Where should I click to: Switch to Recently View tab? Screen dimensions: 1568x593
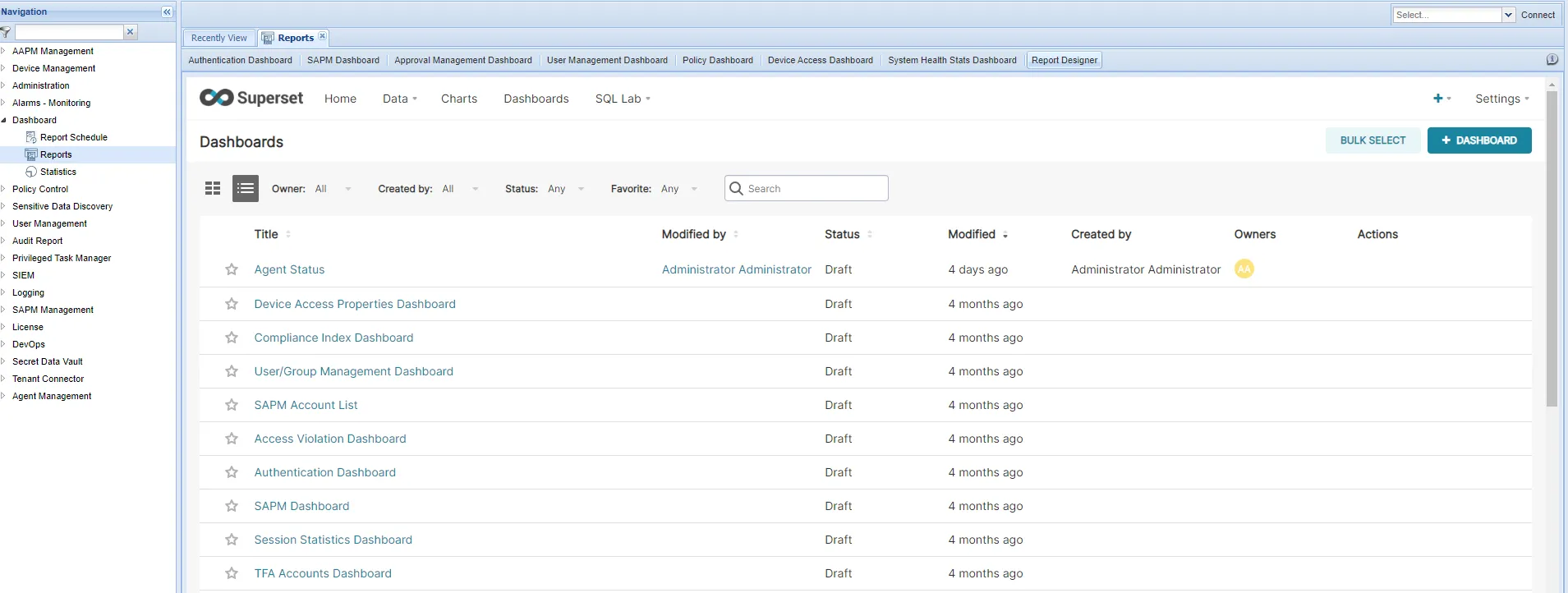[218, 38]
